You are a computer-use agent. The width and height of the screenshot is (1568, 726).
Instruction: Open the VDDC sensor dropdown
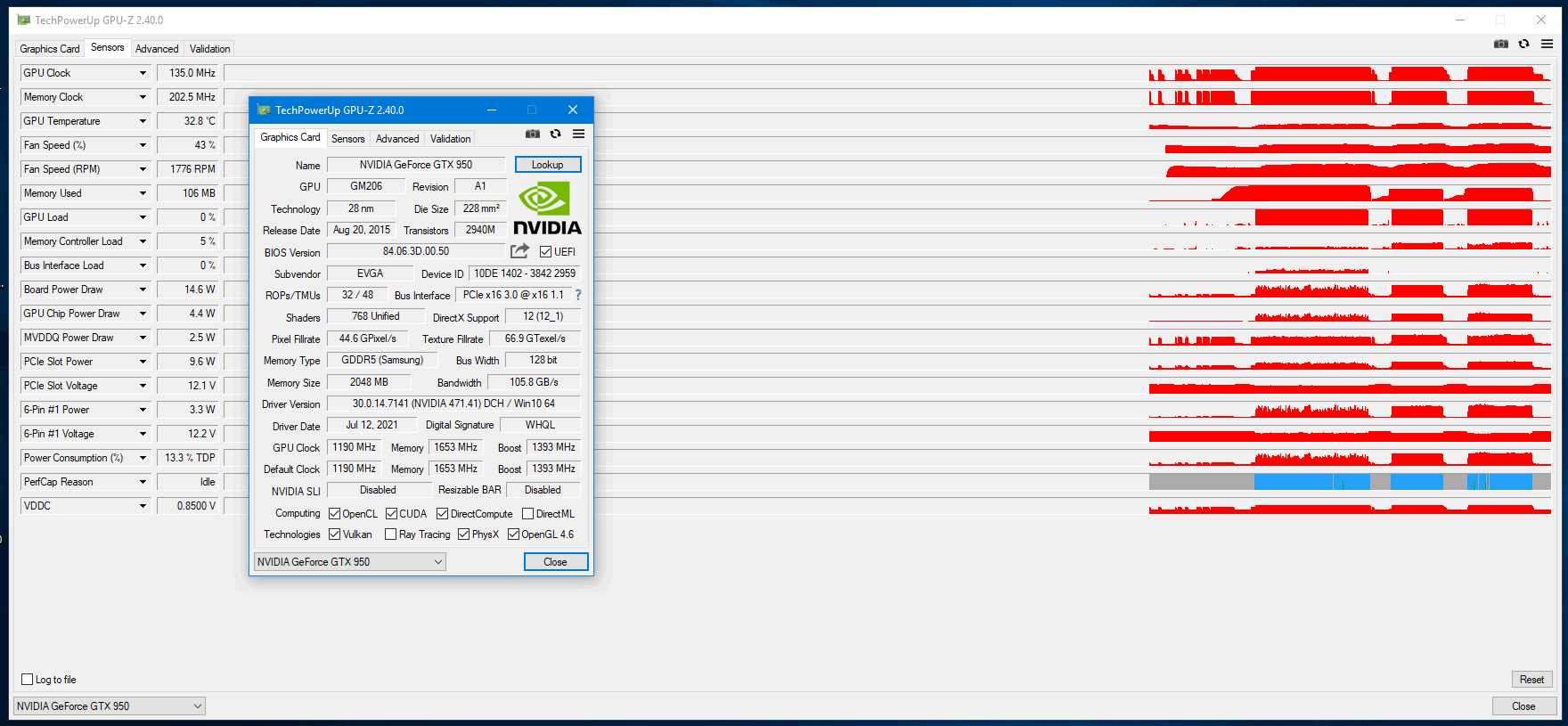(143, 506)
